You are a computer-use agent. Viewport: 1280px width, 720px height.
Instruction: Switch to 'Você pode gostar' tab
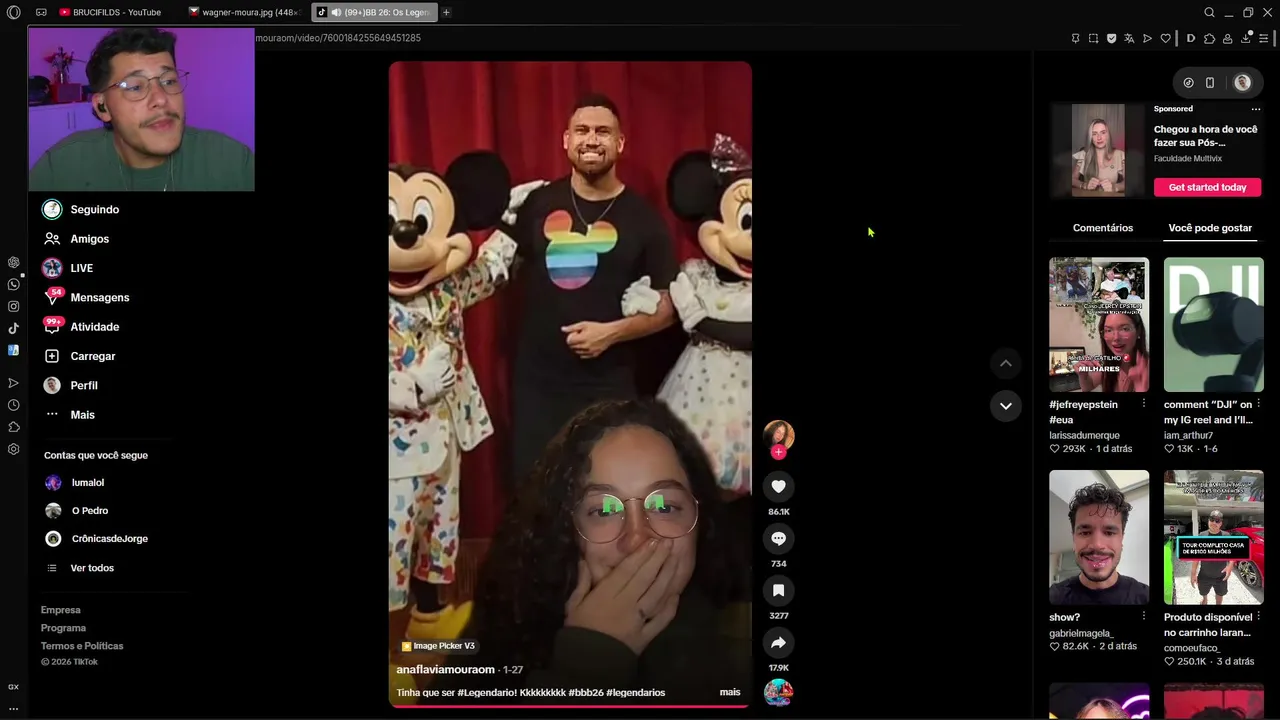(x=1210, y=228)
